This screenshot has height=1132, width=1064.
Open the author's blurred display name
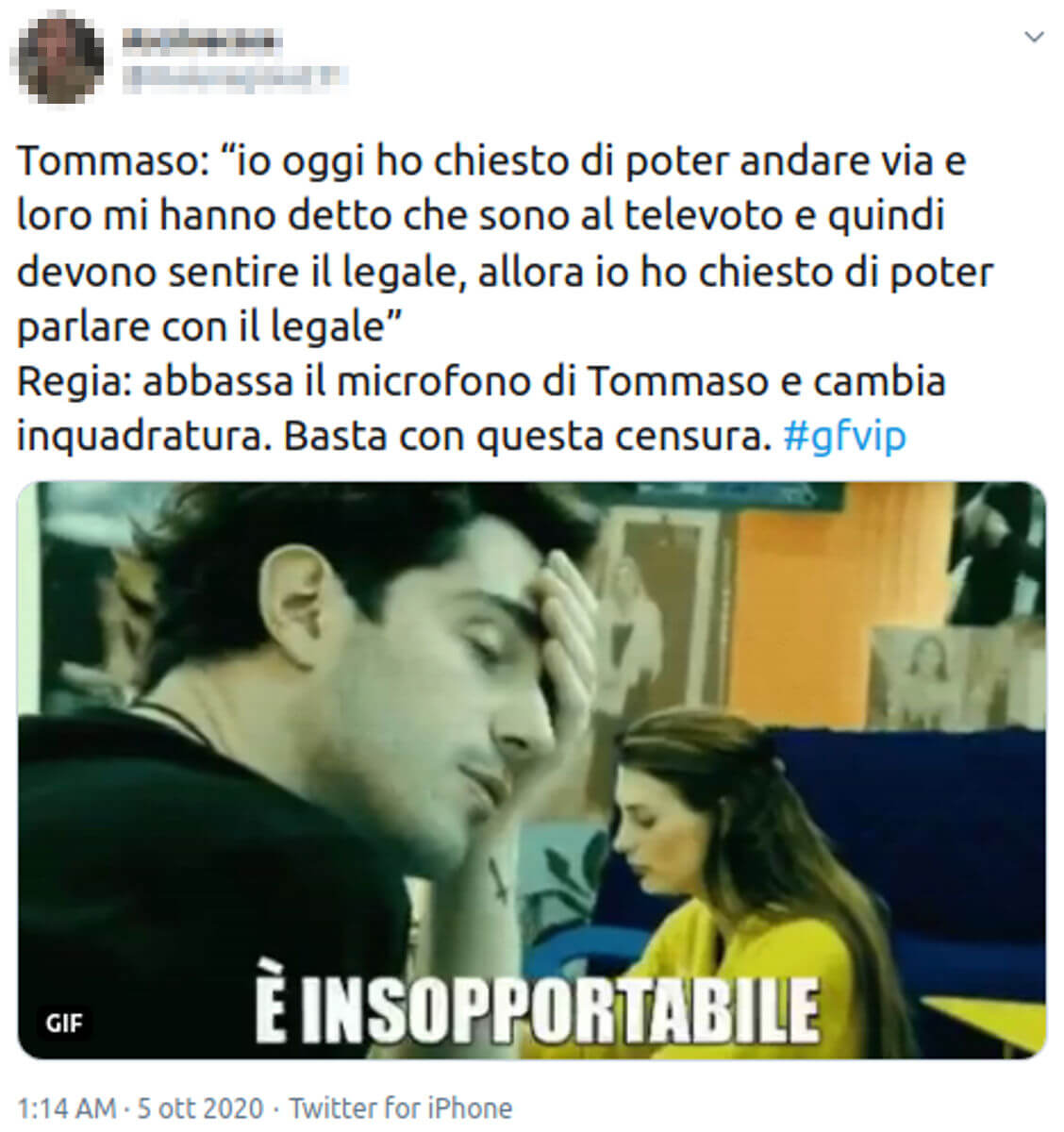pyautogui.click(x=201, y=39)
